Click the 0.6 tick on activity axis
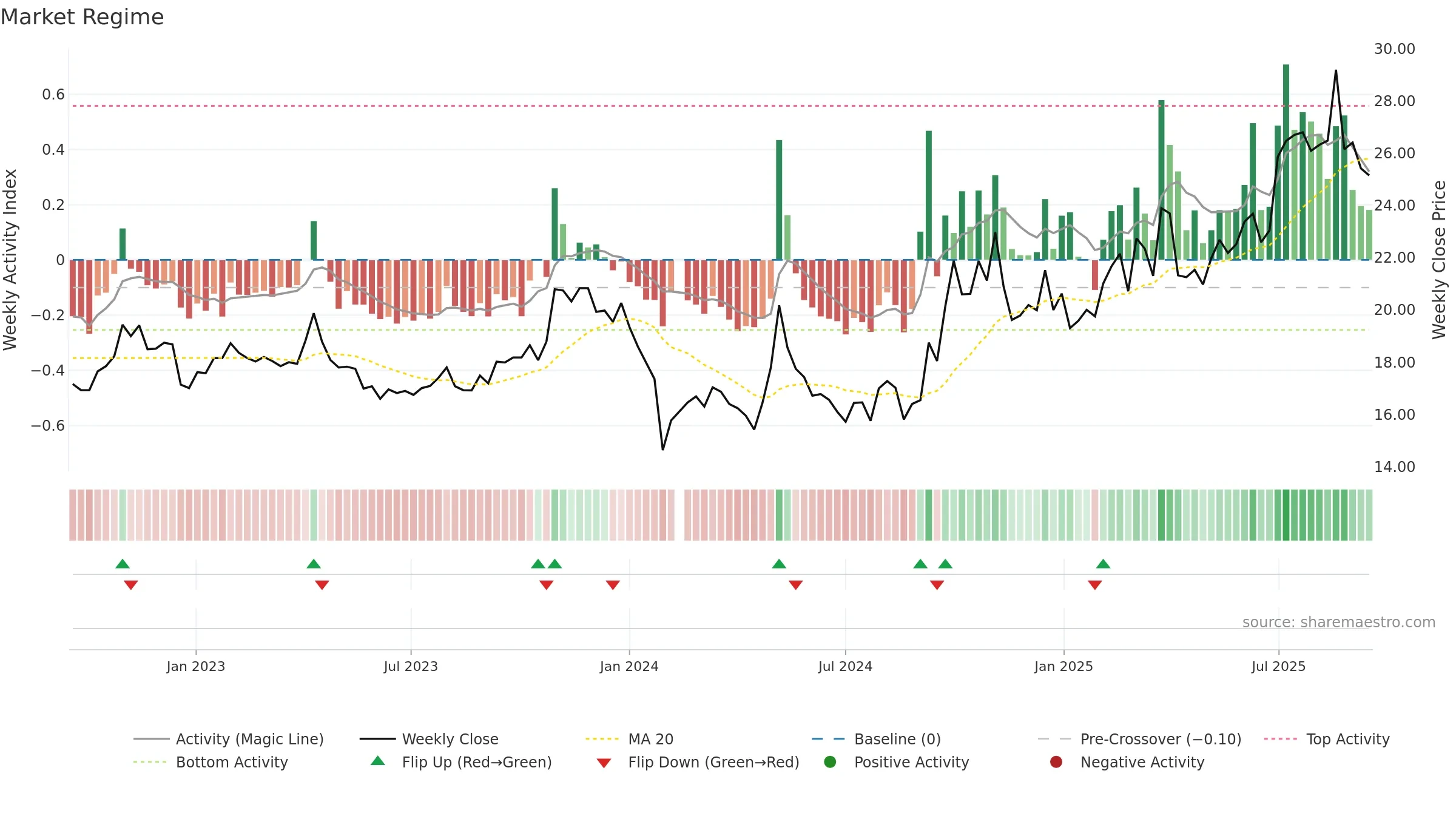 tap(53, 94)
